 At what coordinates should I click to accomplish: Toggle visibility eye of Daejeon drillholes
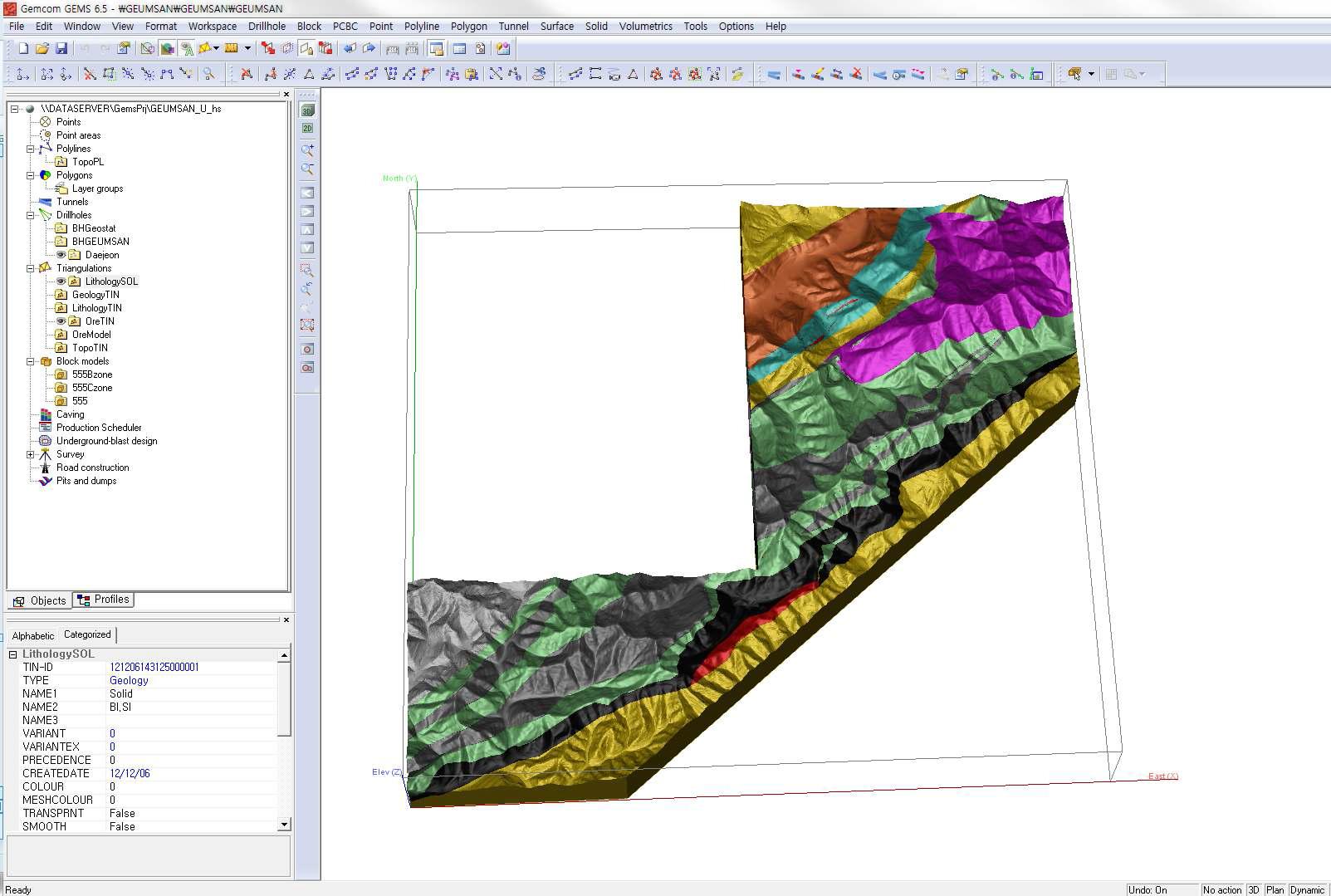coord(61,255)
